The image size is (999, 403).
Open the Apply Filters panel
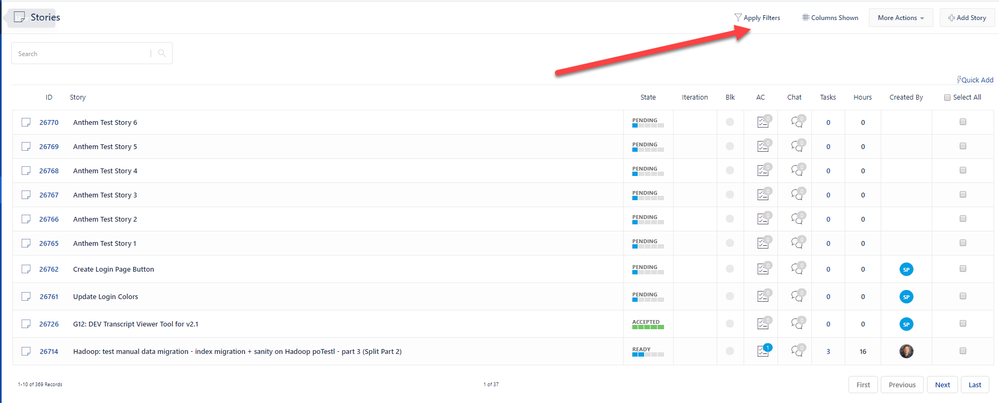pos(757,18)
